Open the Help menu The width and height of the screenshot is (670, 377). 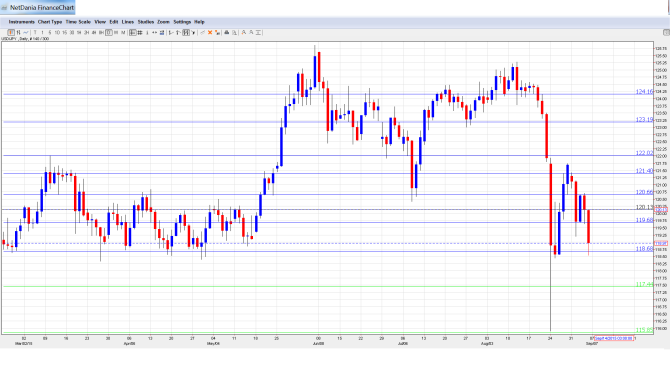(199, 22)
